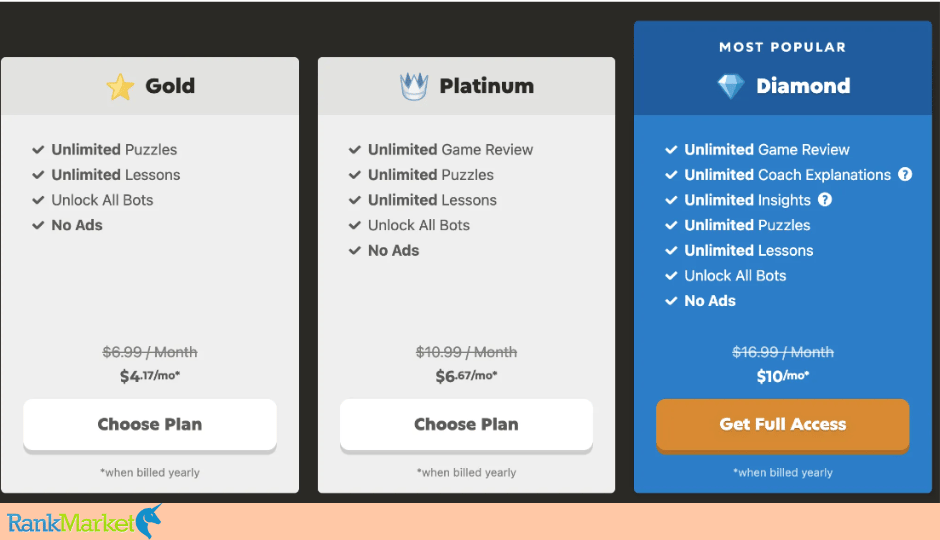Image resolution: width=940 pixels, height=540 pixels.
Task: Choose the Platinum plan
Action: 466,424
